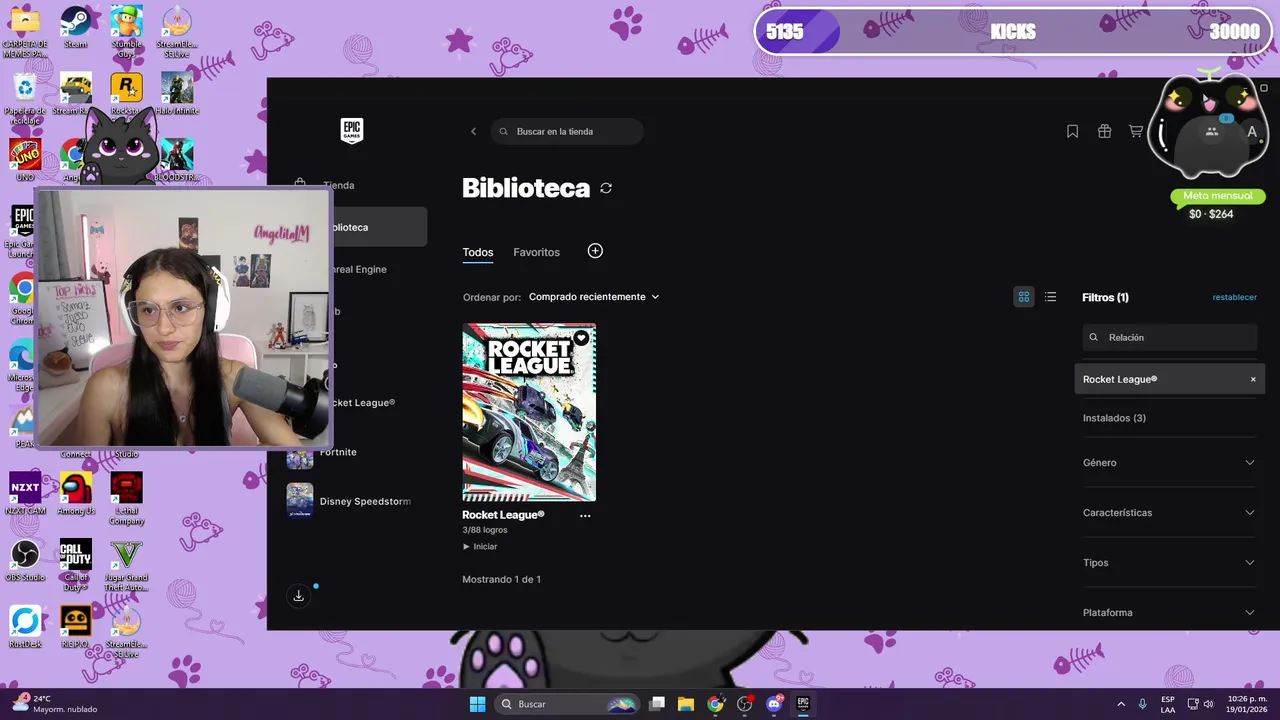The image size is (1280, 720).
Task: Click restablecer to reset the filters
Action: tap(1235, 297)
